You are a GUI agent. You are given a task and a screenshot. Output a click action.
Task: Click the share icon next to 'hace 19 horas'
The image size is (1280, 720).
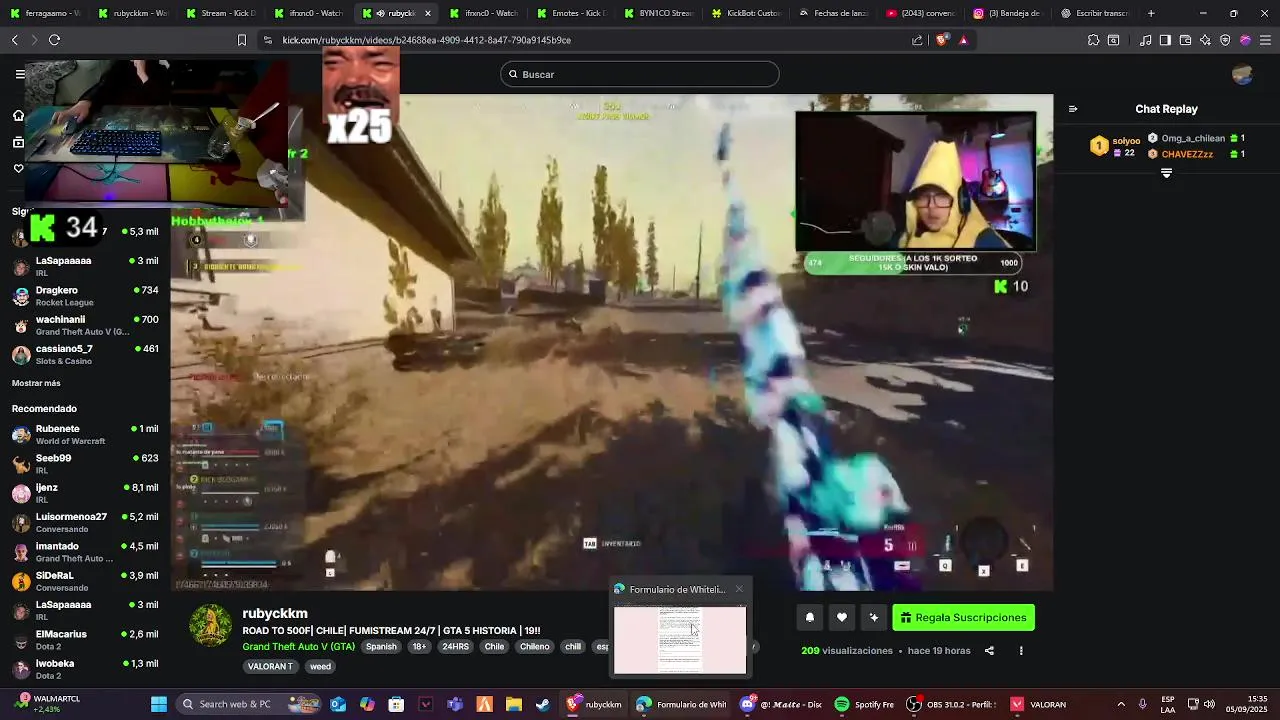(989, 651)
